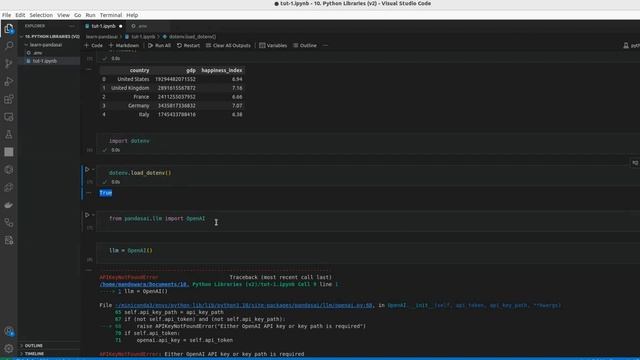Viewport: 640px width, 360px height.
Task: Open run options dropdown beside load_dotenv cell
Action: click(x=93, y=169)
